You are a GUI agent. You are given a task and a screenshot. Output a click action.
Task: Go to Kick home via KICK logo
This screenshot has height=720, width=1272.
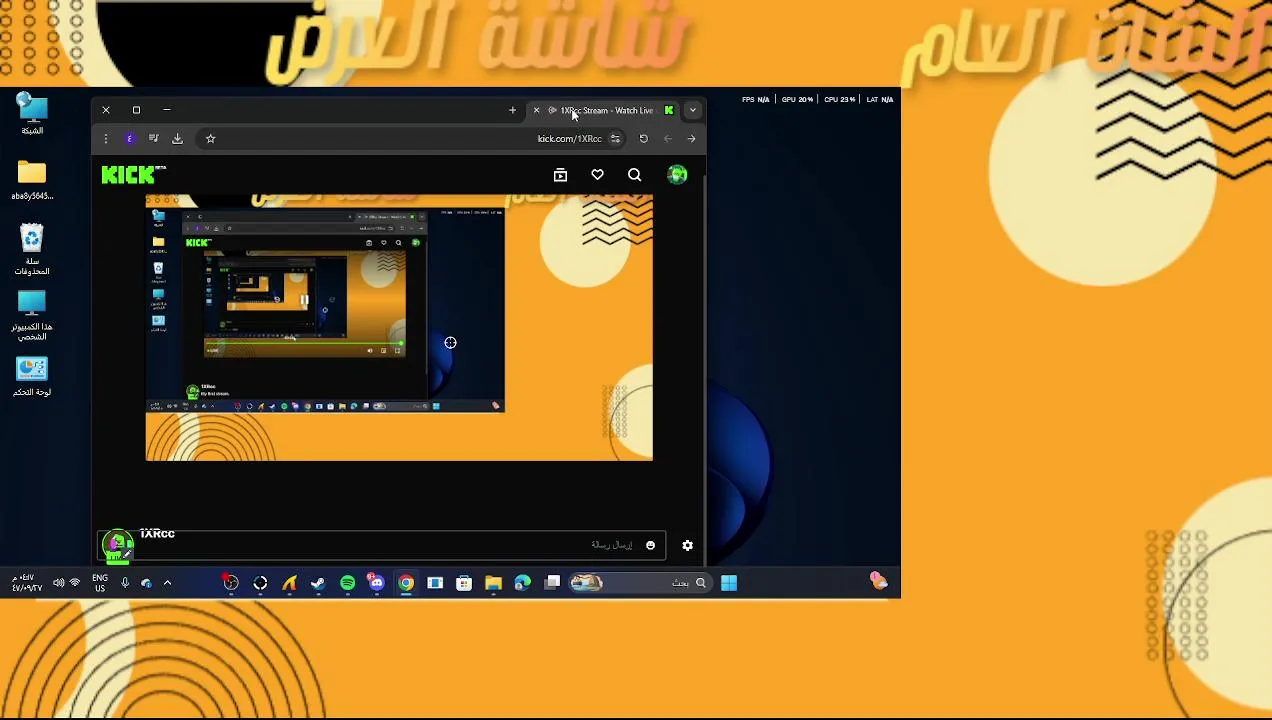(x=133, y=175)
